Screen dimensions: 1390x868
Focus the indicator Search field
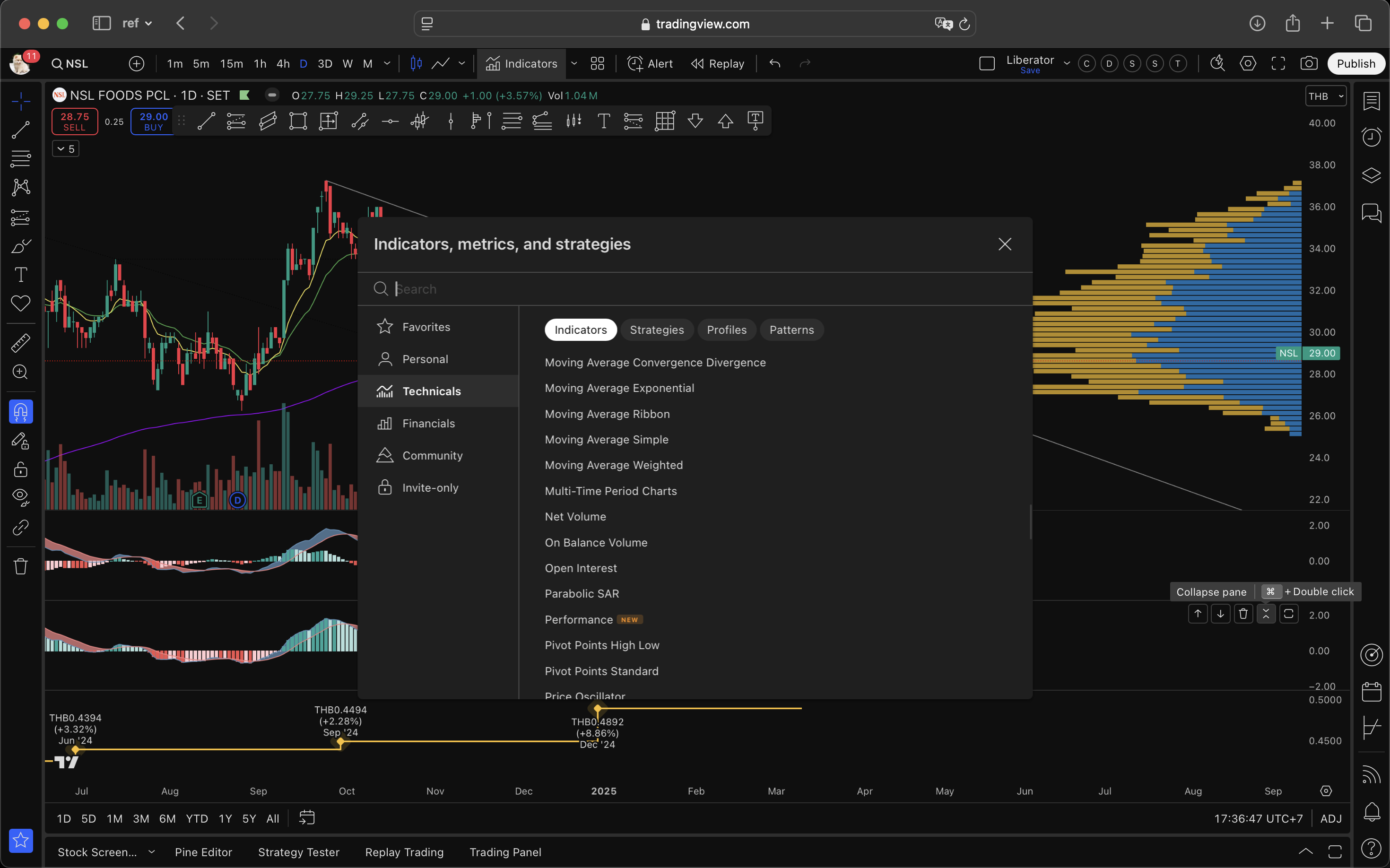(695, 289)
